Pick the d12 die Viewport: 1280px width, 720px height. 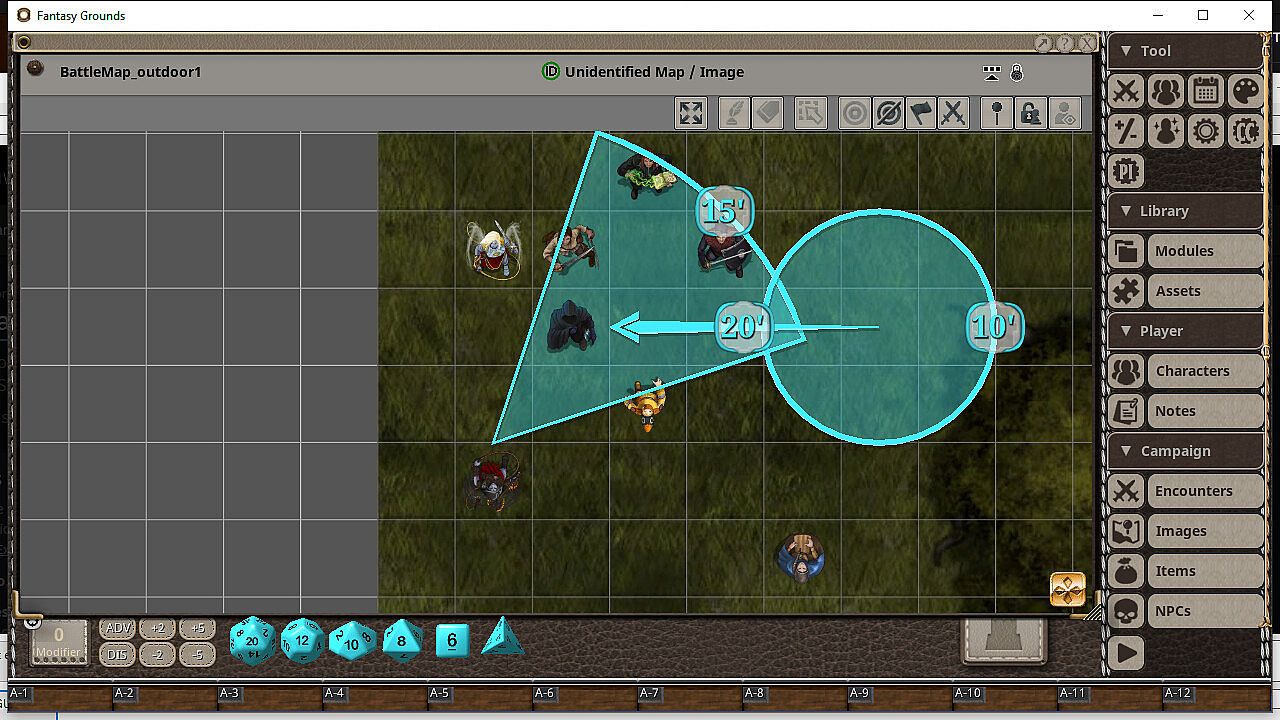[303, 640]
